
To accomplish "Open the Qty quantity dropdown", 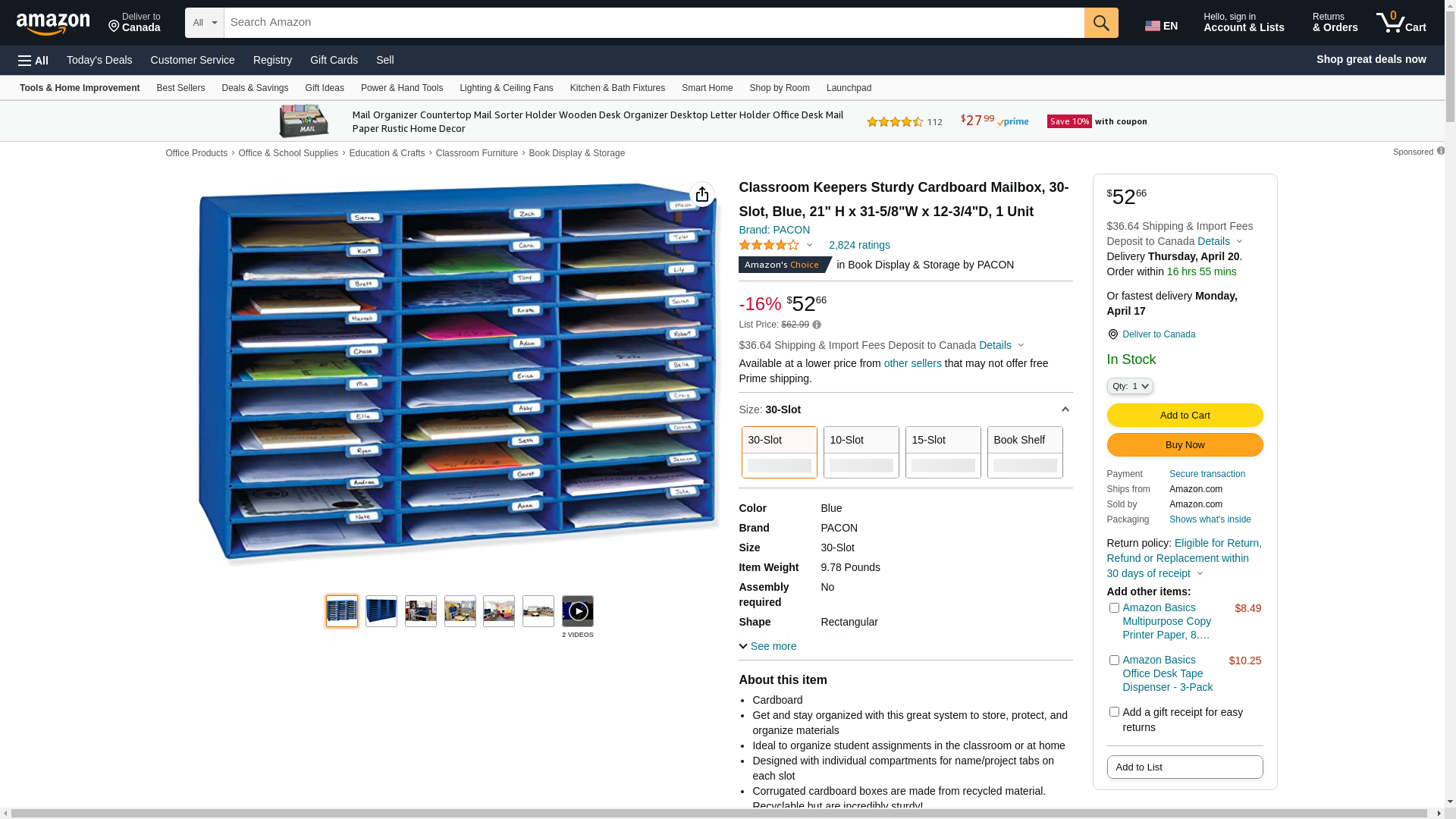I will (1130, 386).
